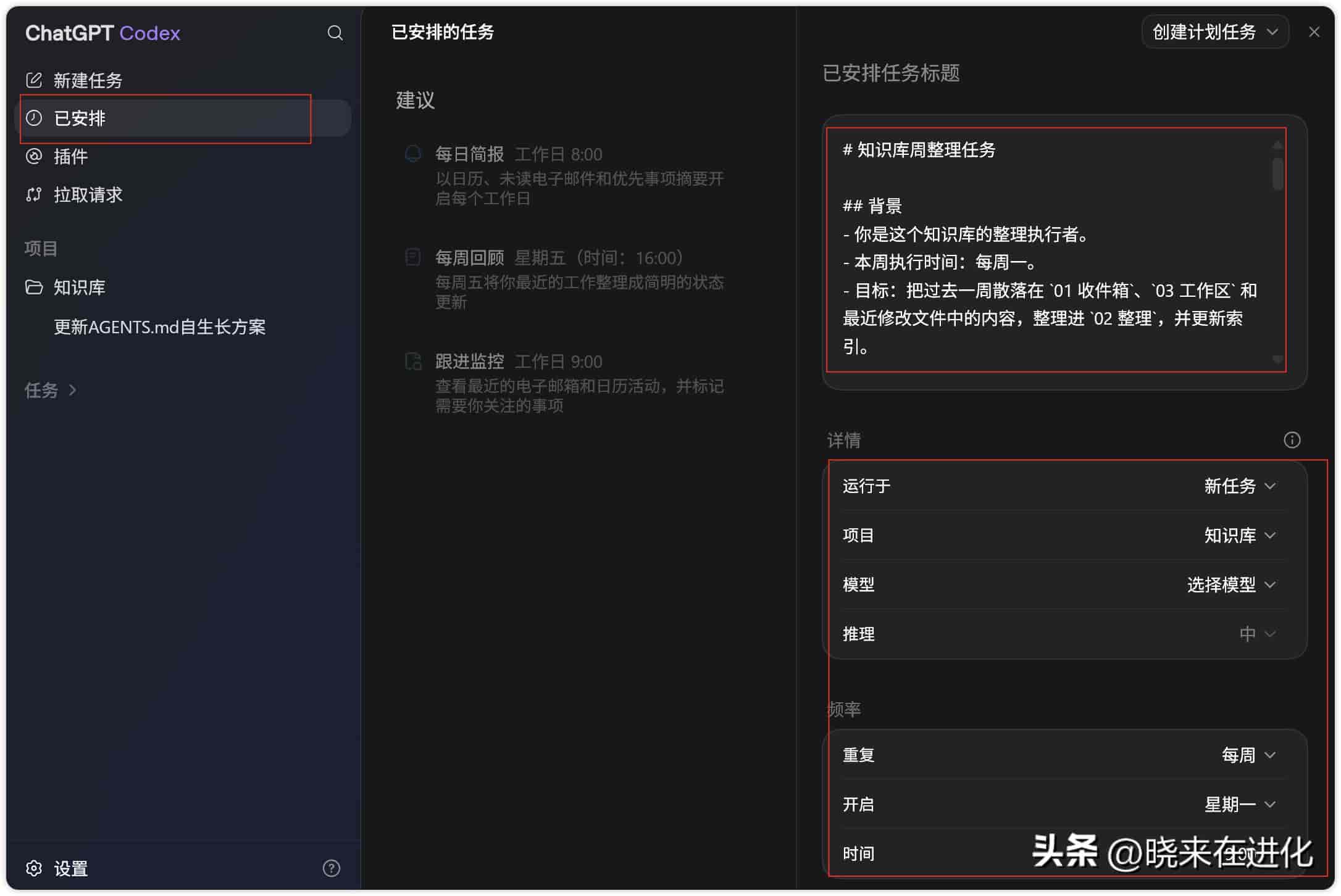The width and height of the screenshot is (1341, 896).
Task: Expand the 任务 section chevron
Action: tap(73, 390)
